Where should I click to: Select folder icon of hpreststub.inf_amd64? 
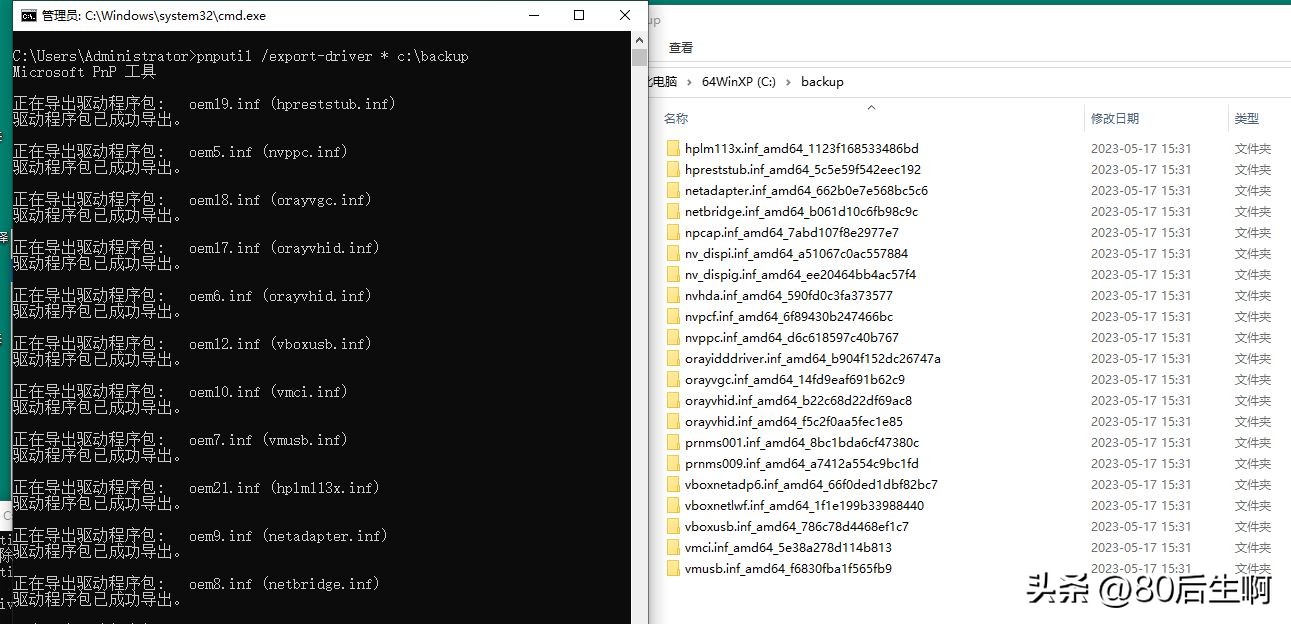673,170
